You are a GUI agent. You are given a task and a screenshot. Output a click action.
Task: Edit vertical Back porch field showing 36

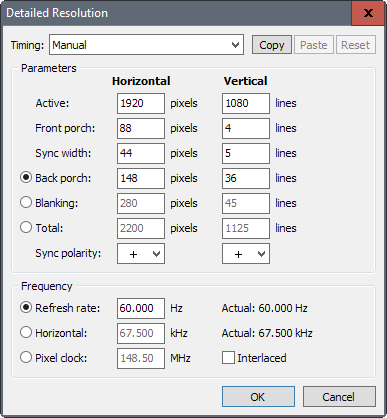coord(246,178)
